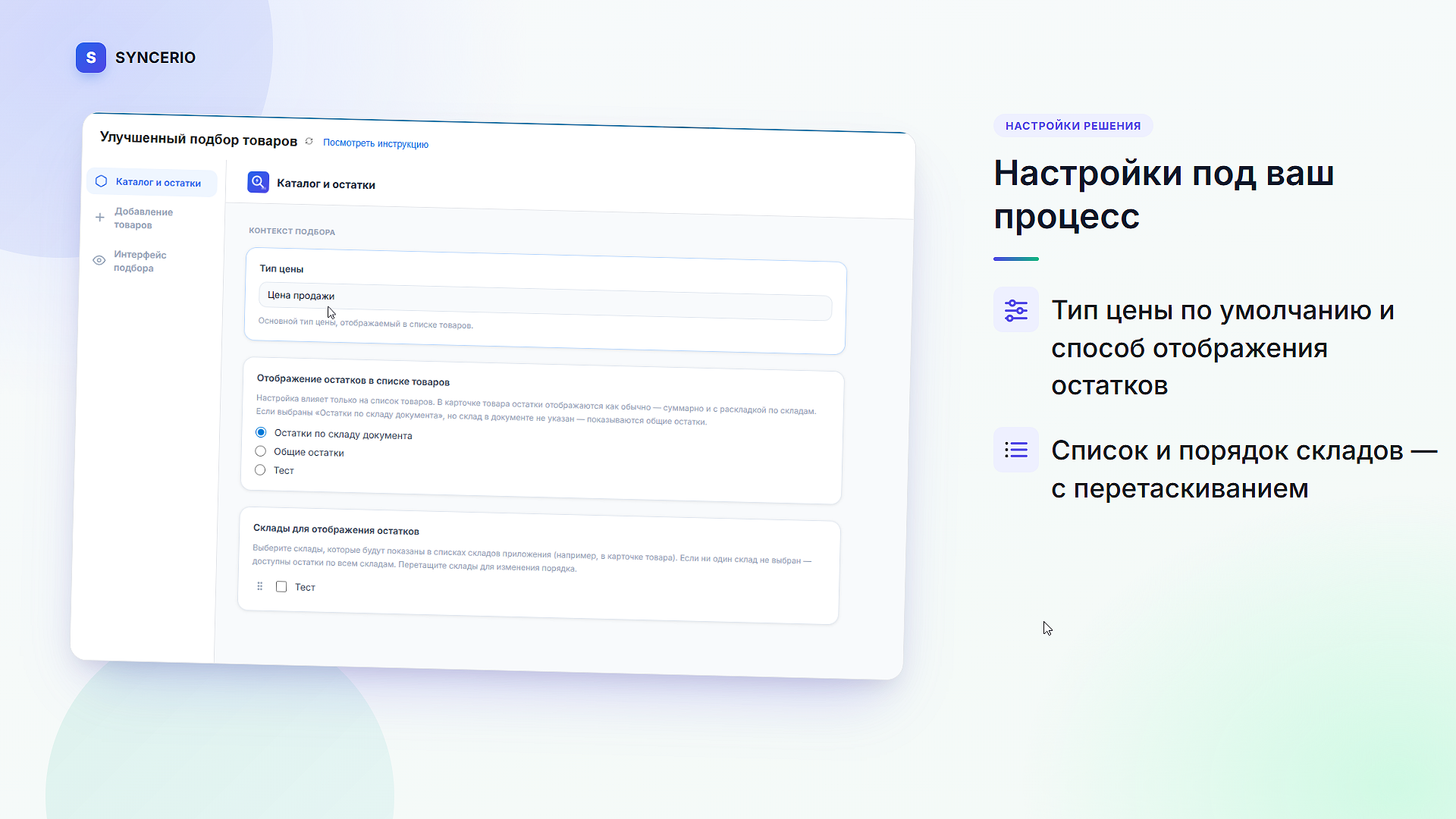
Task: Click the heading 'Настройки под ваш процесс'
Action: [x=1164, y=195]
